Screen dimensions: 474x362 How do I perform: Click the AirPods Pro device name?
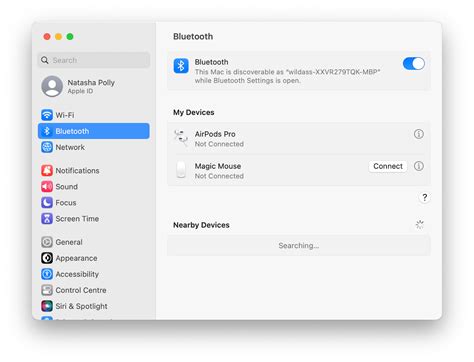215,134
